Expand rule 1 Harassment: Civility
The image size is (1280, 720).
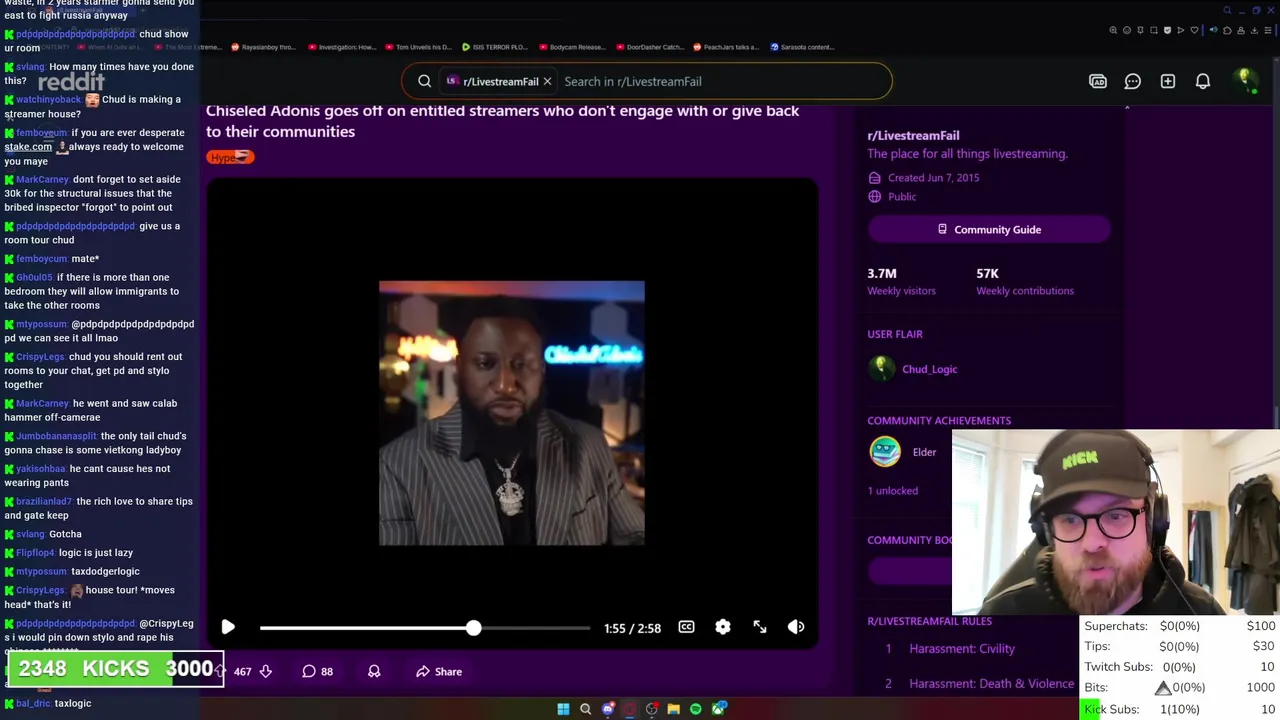(x=962, y=649)
